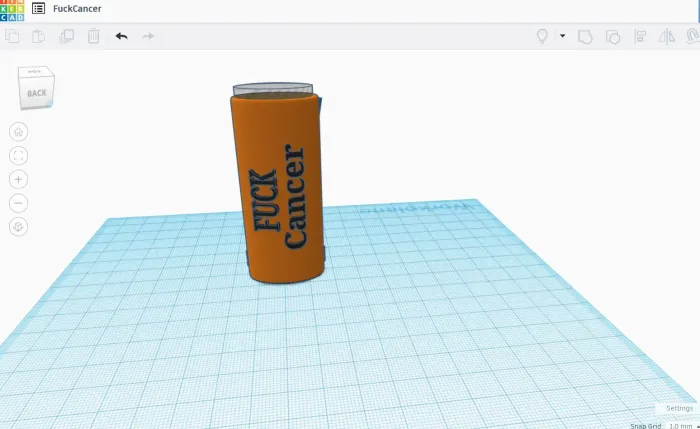The width and height of the screenshot is (700, 429).
Task: Zoom in with the plus button
Action: point(18,179)
